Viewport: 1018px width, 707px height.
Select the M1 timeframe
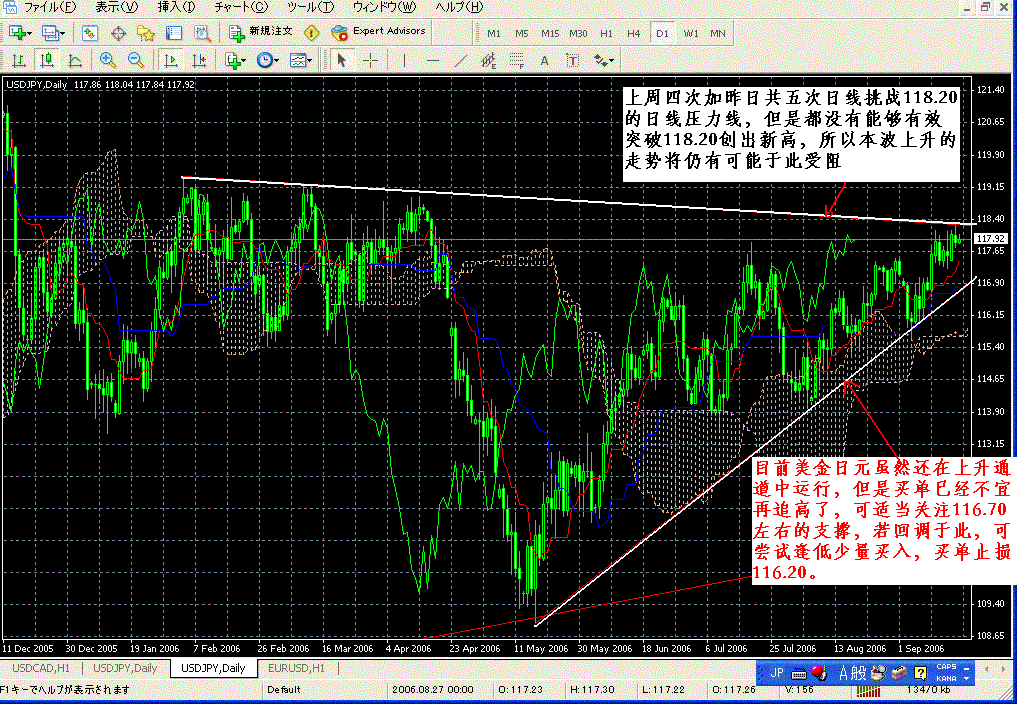(x=494, y=33)
